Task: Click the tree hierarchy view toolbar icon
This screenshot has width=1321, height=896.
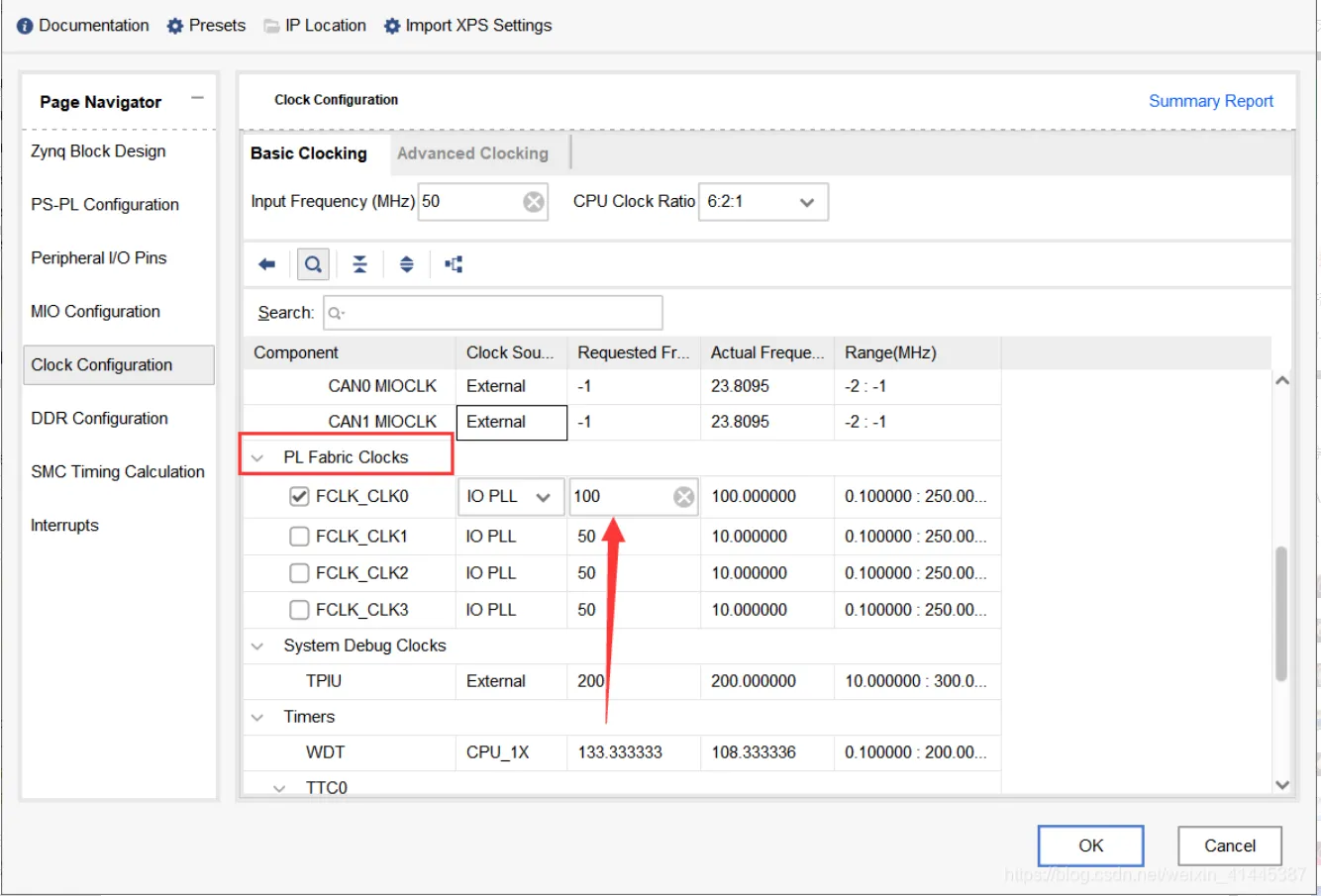Action: (x=454, y=264)
